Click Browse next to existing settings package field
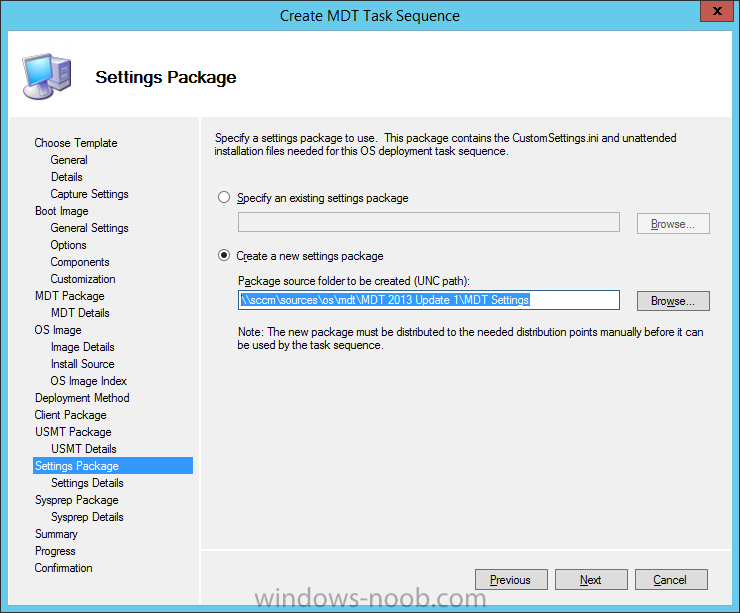 pyautogui.click(x=673, y=224)
